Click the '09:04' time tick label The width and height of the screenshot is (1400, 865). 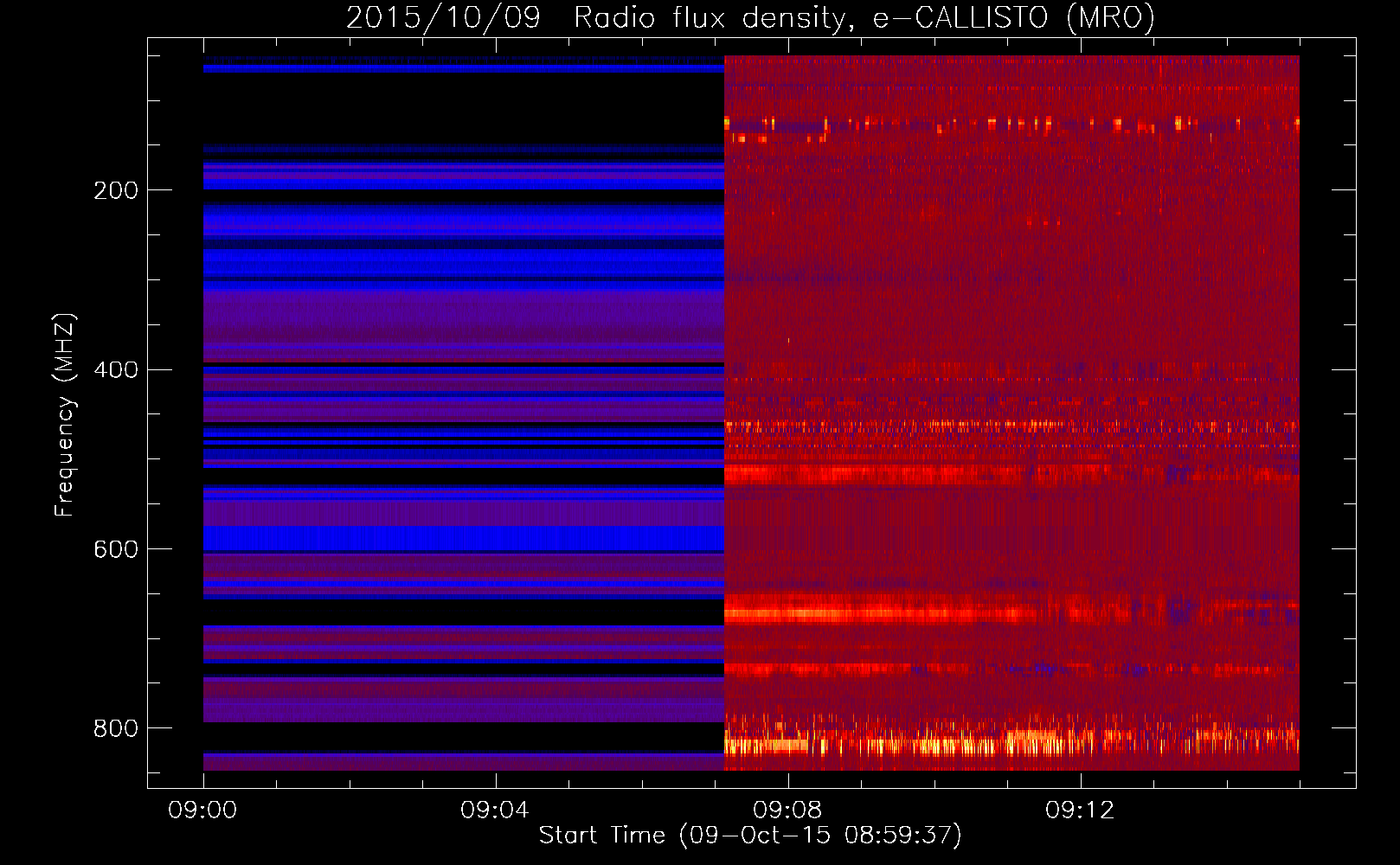tap(495, 811)
